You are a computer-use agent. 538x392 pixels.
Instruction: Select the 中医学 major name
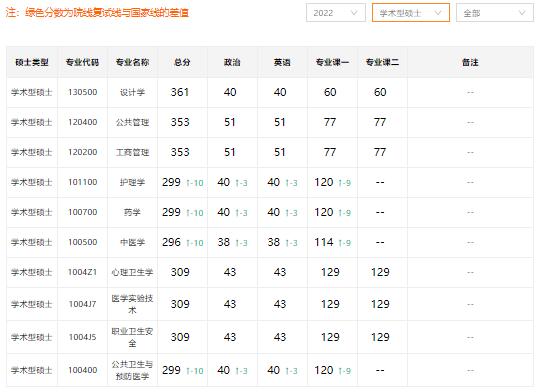132,242
